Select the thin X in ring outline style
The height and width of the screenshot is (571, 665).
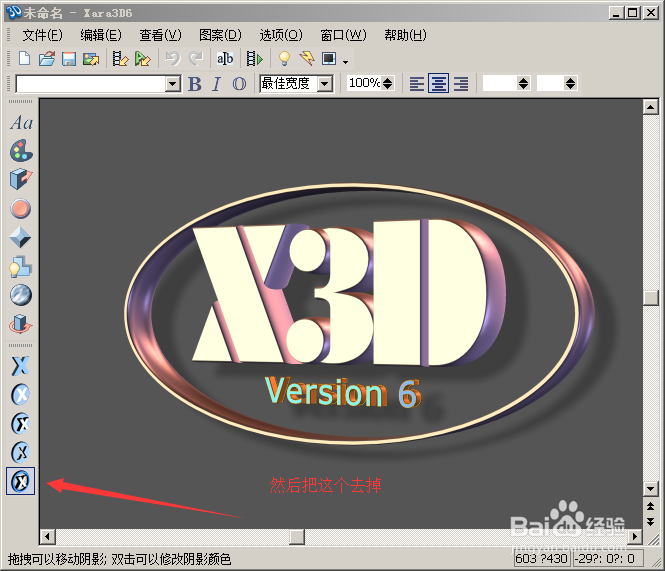pos(20,452)
